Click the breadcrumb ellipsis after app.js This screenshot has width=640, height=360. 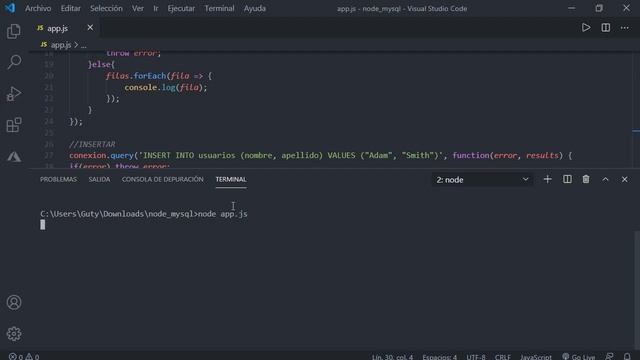[x=83, y=45]
